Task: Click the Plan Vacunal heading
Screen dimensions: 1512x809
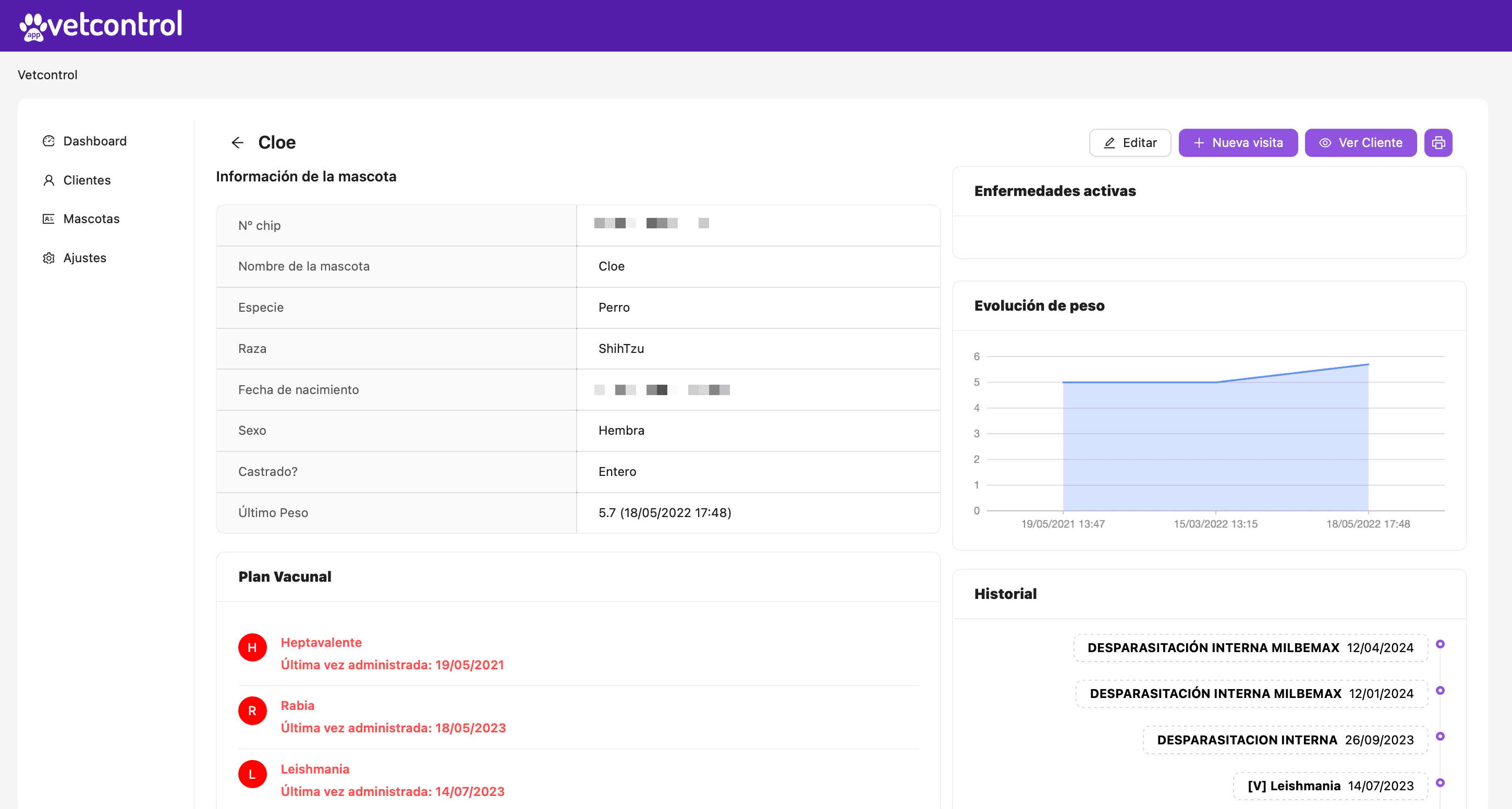Action: (x=285, y=577)
